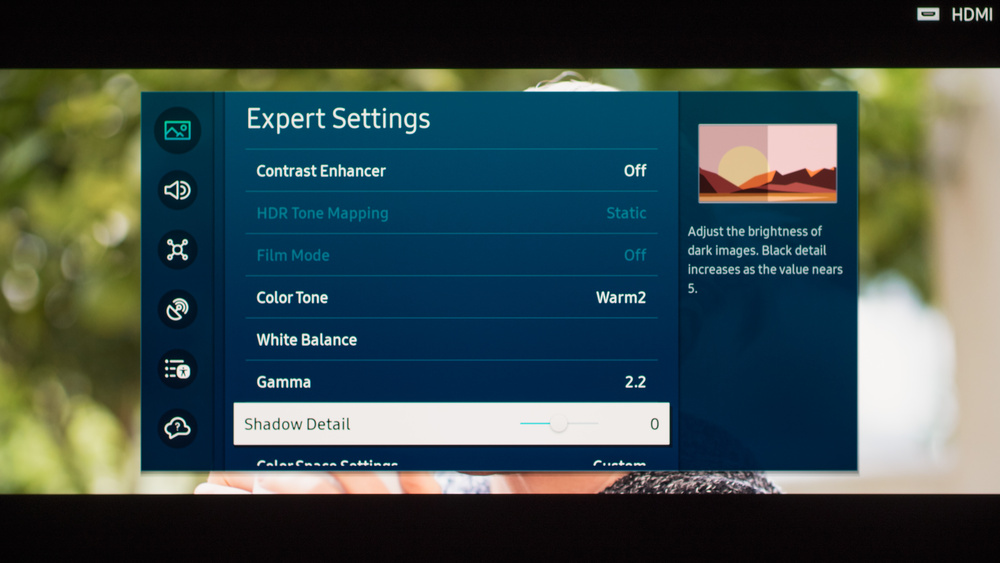Select the Shadow Detail row label

point(297,424)
